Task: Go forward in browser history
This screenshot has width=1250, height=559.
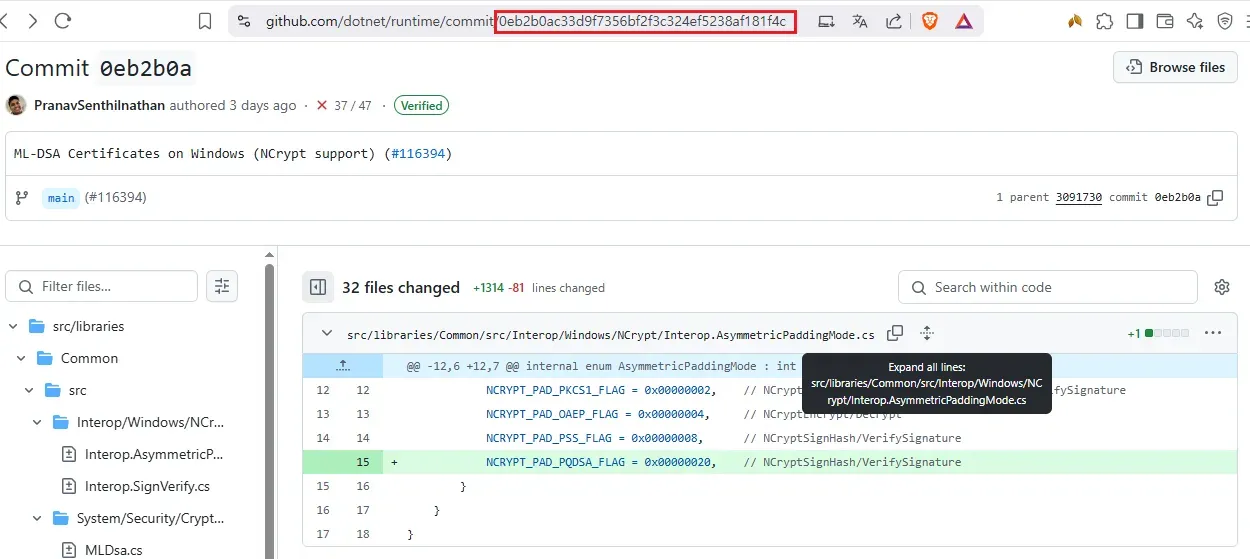Action: tap(33, 21)
